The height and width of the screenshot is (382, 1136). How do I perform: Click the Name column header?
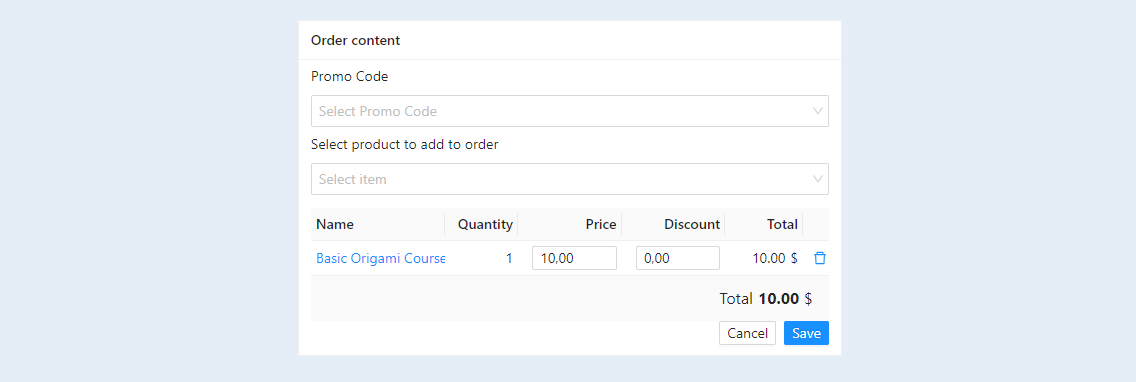pos(335,225)
